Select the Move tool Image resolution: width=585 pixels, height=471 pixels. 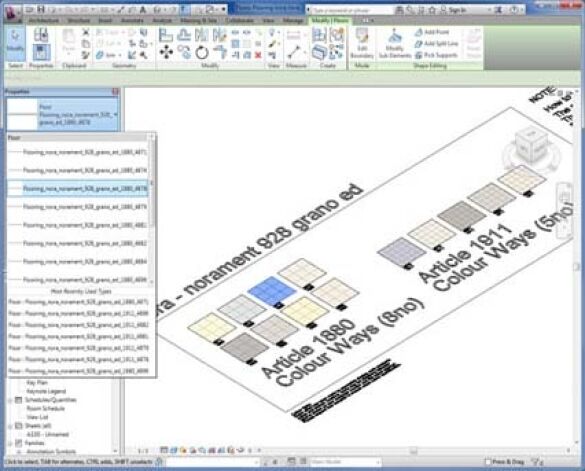pos(166,52)
